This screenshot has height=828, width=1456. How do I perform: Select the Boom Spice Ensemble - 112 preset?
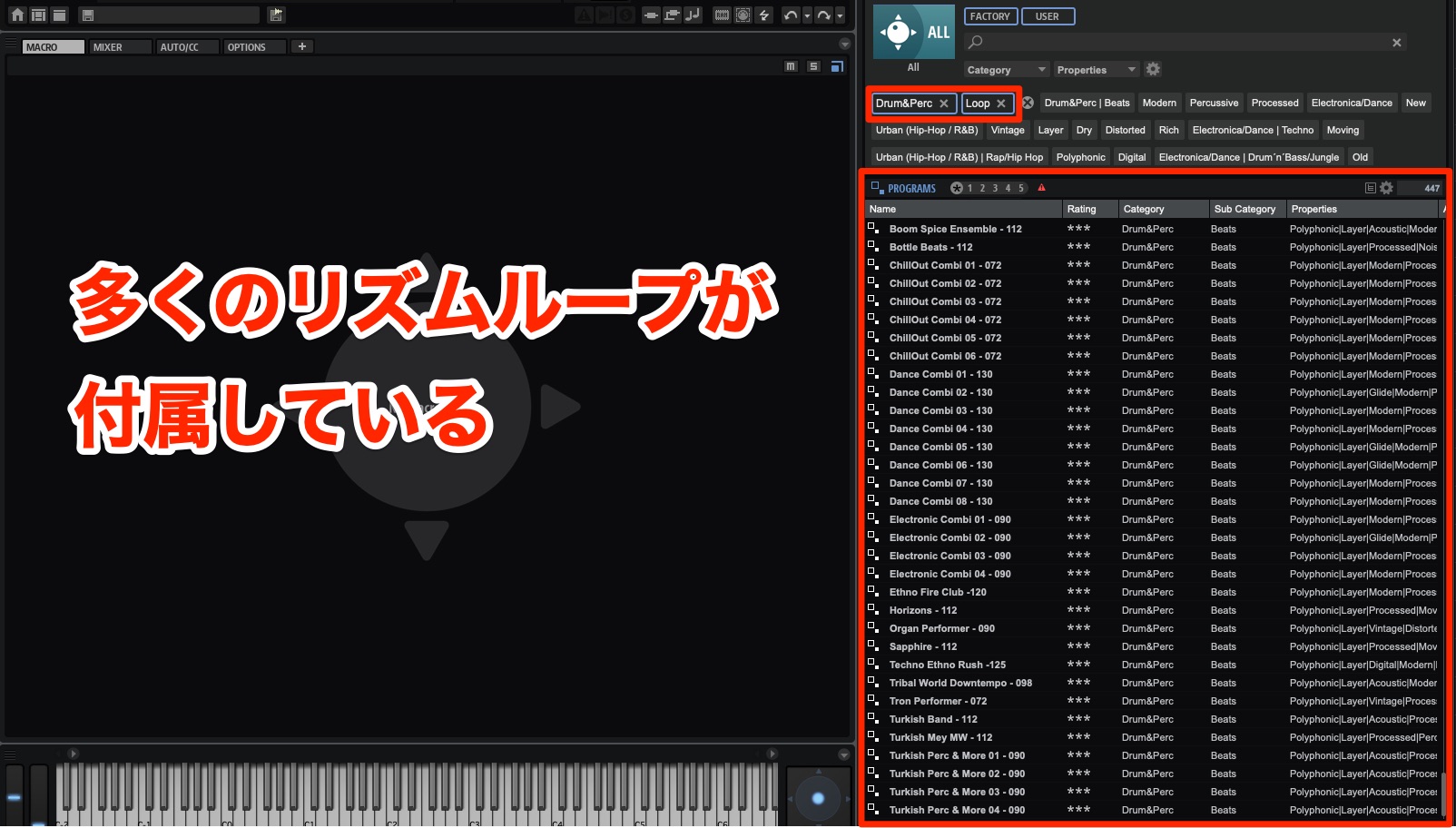point(955,229)
